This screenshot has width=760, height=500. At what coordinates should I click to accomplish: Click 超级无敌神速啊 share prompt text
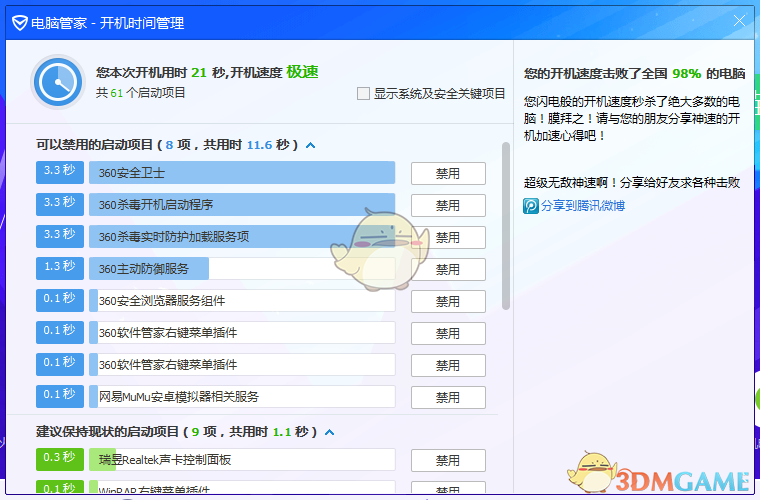[x=632, y=183]
